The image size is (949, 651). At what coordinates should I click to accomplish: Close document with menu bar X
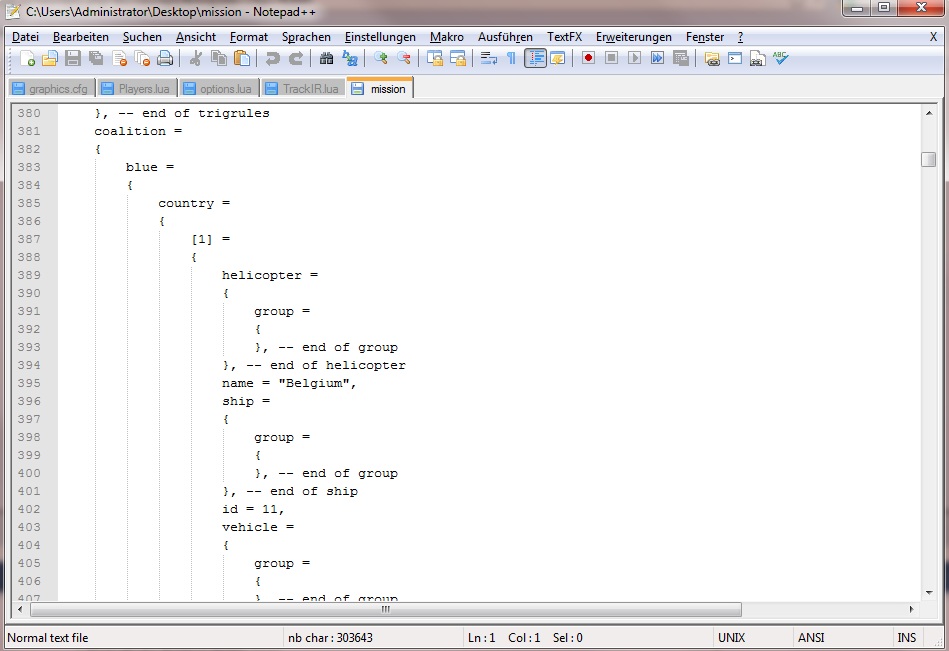pos(933,37)
